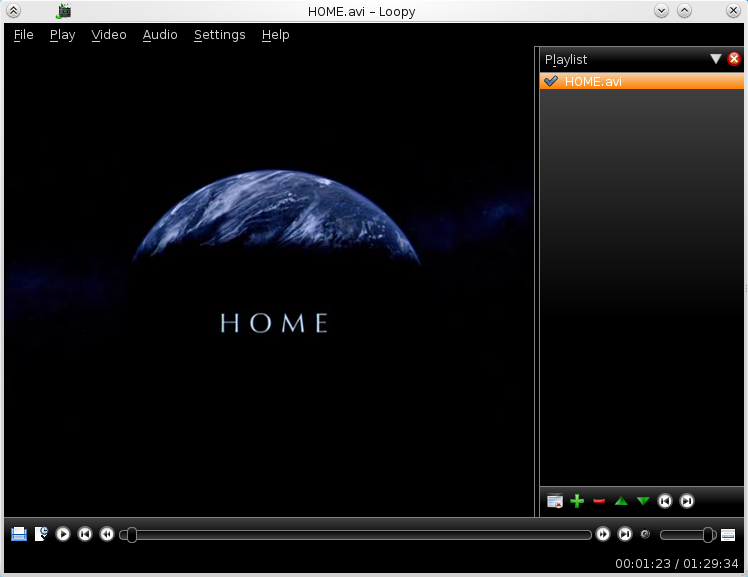Click the video display showing HOME title

pyautogui.click(x=269, y=281)
